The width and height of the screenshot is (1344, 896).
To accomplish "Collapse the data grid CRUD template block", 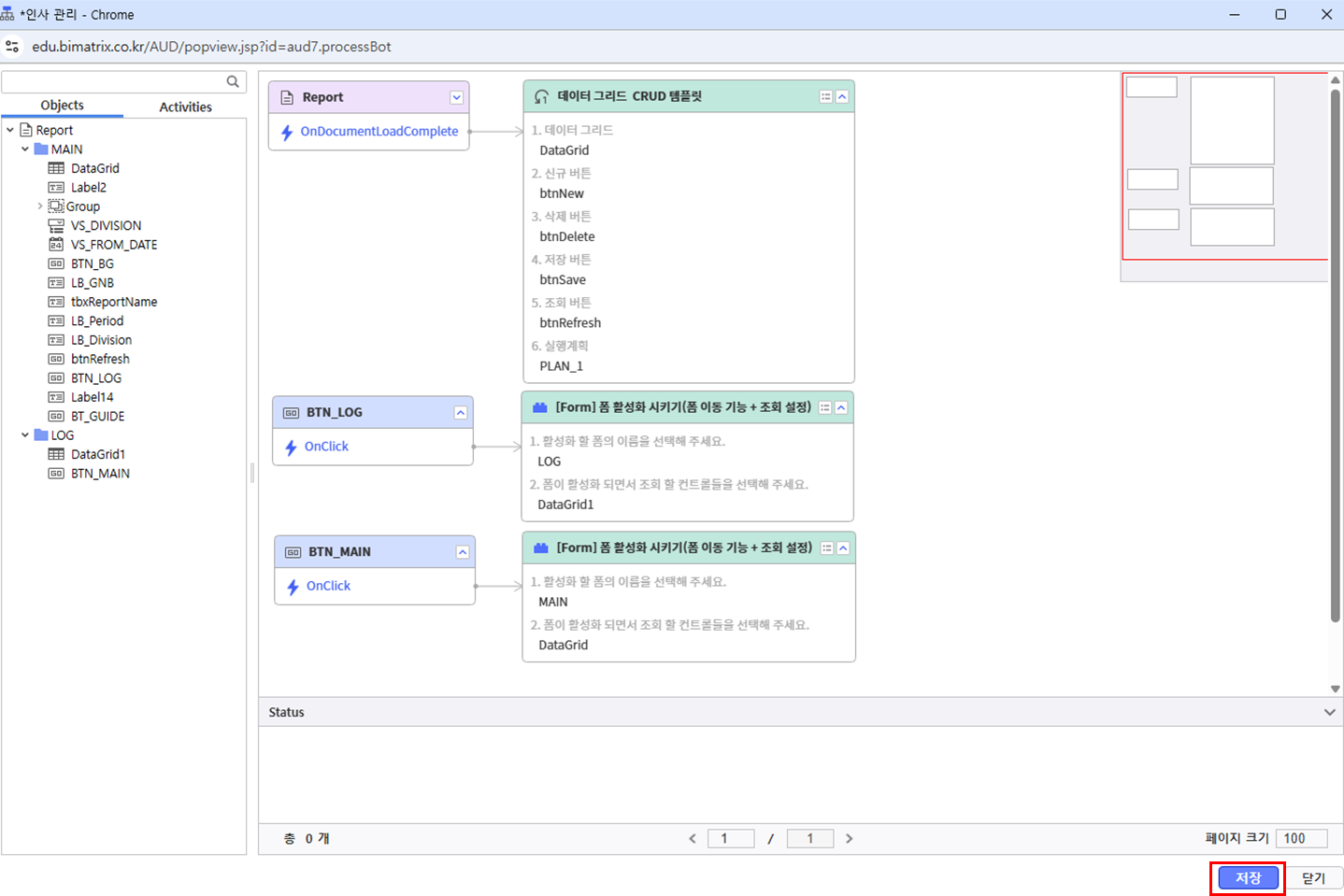I will point(842,97).
